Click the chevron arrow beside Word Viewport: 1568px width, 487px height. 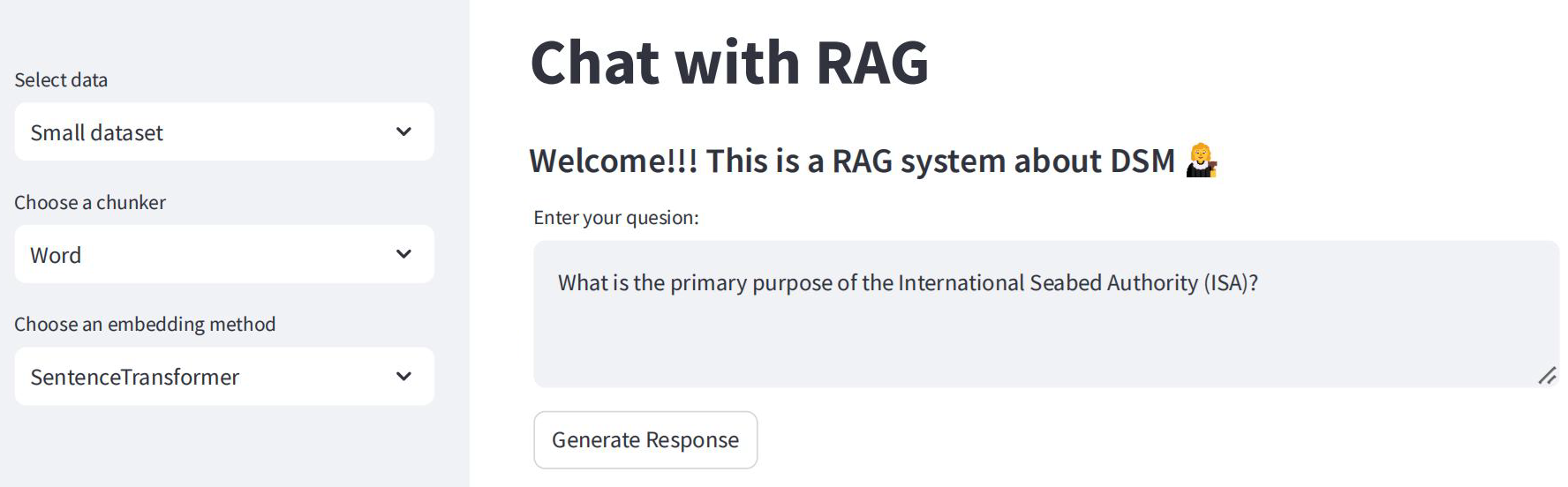(x=403, y=254)
